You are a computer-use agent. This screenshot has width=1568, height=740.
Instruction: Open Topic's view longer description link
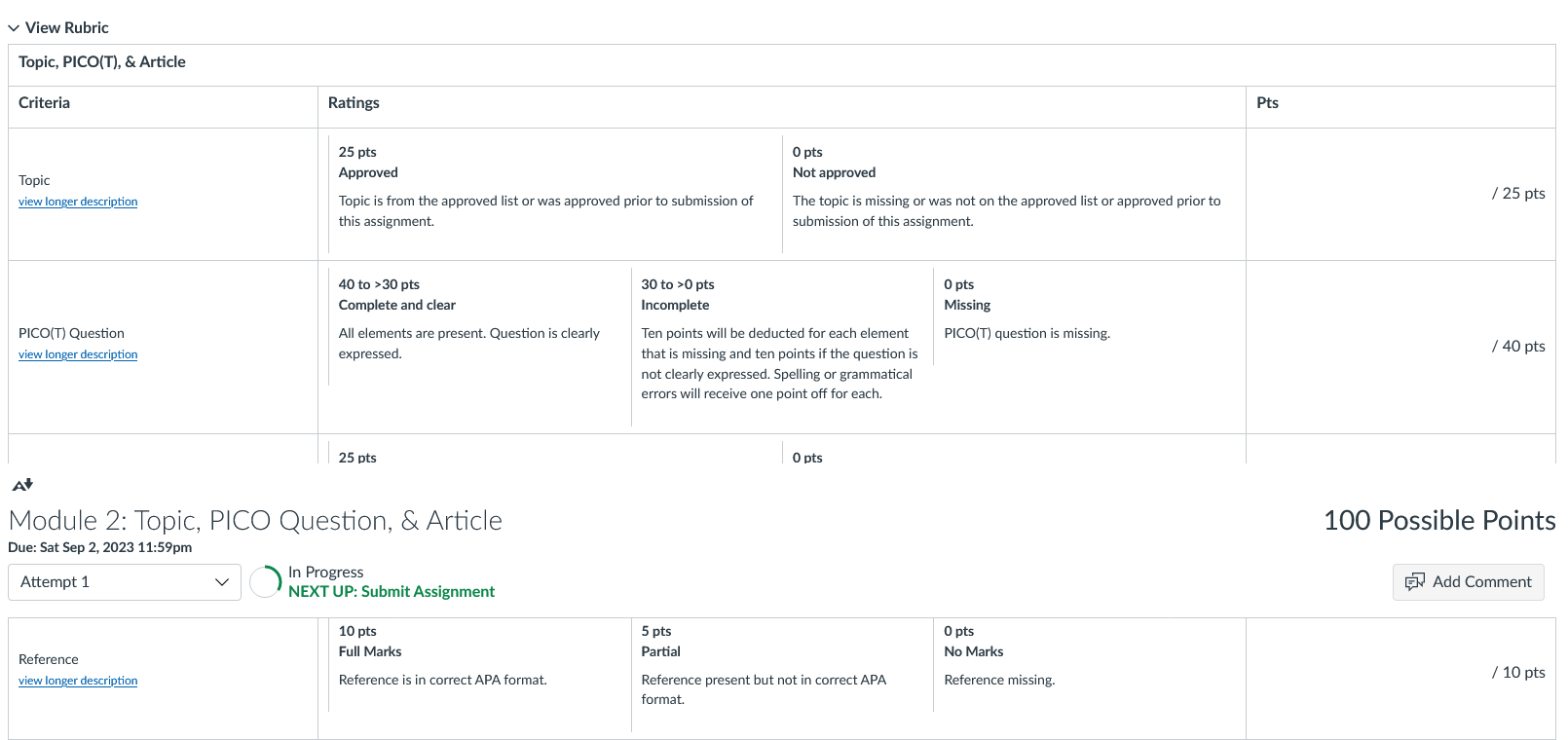pyautogui.click(x=78, y=202)
